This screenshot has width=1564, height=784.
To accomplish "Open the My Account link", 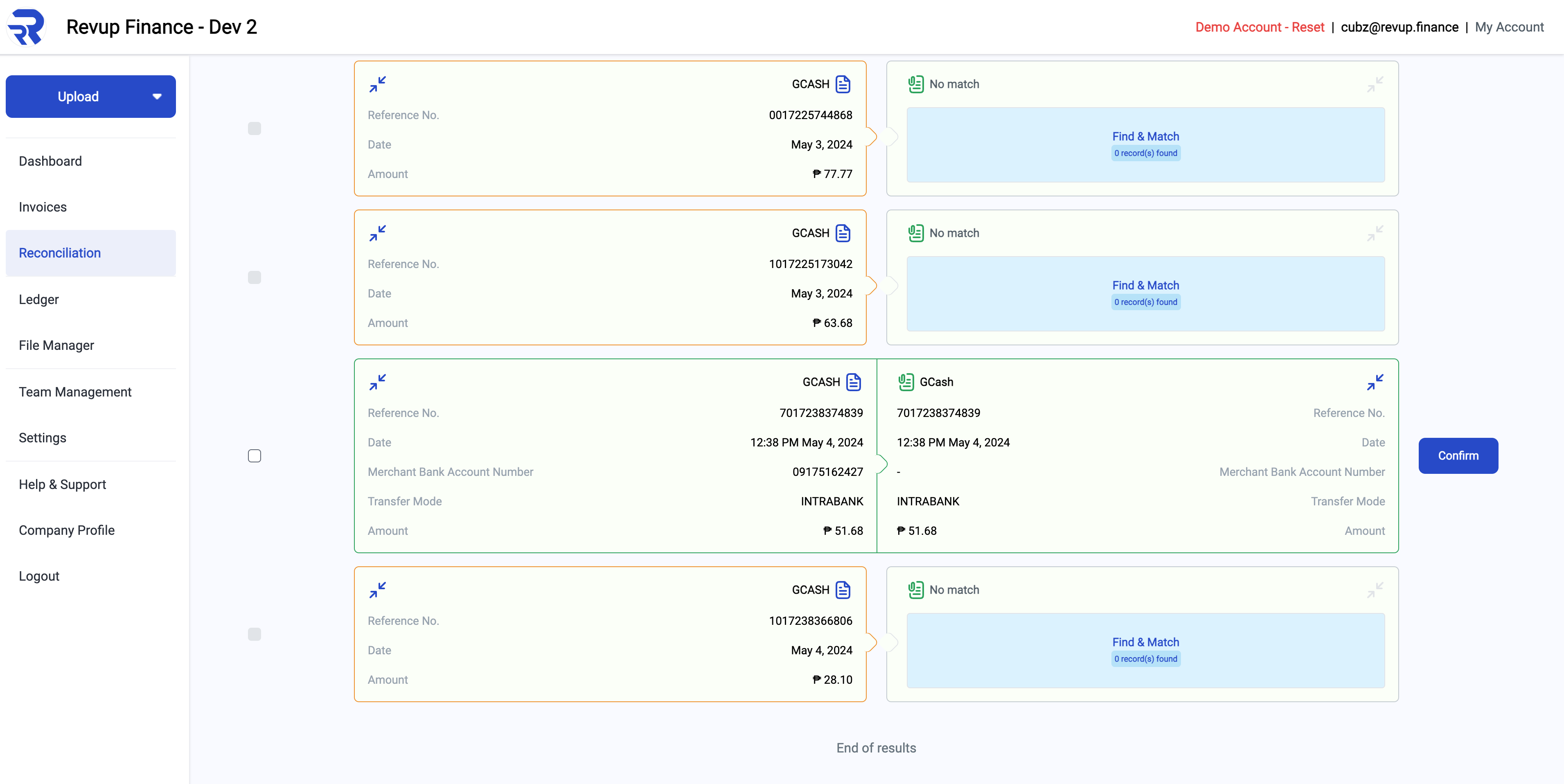I will (1509, 27).
